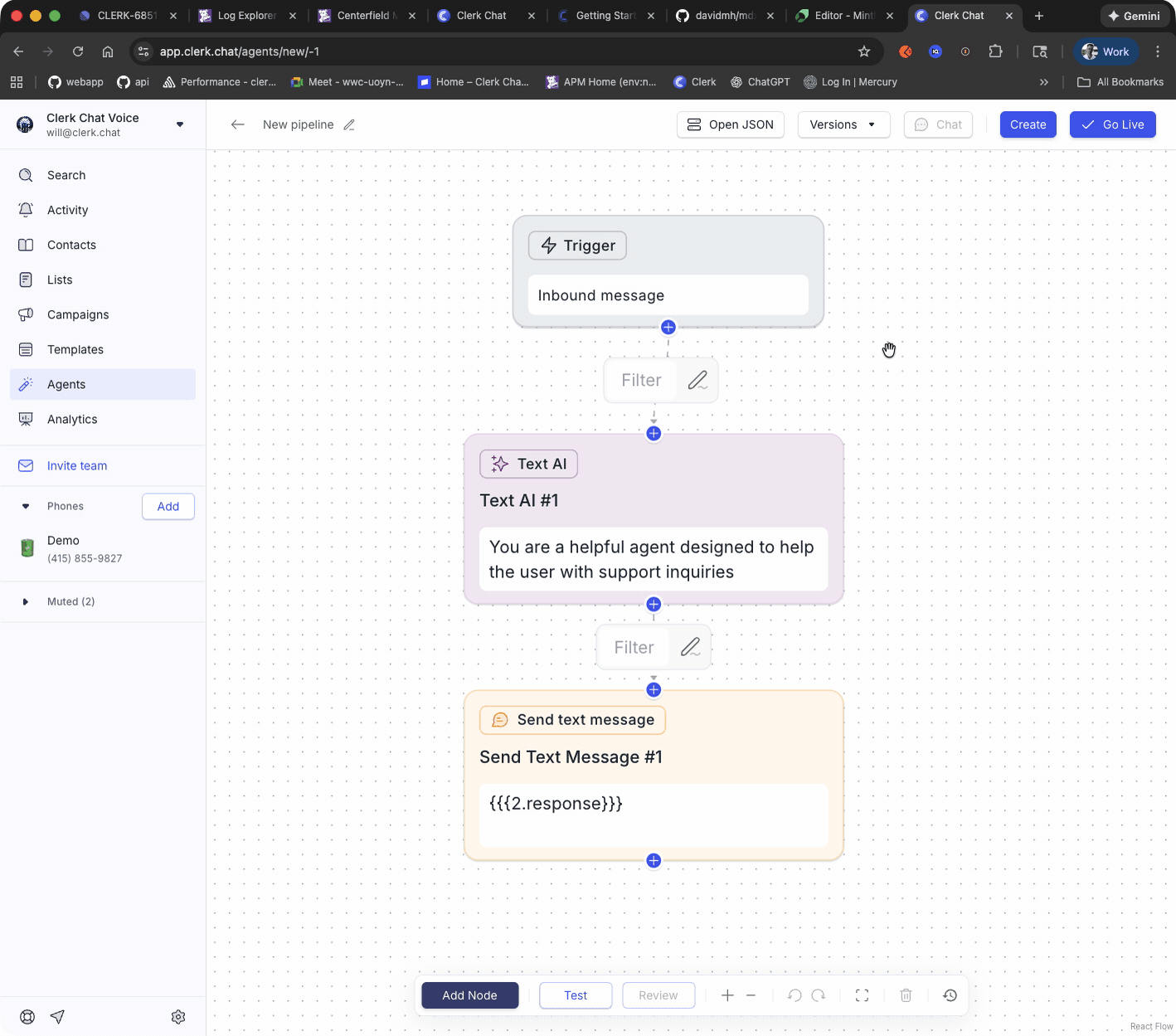Click the browser home icon

click(108, 51)
